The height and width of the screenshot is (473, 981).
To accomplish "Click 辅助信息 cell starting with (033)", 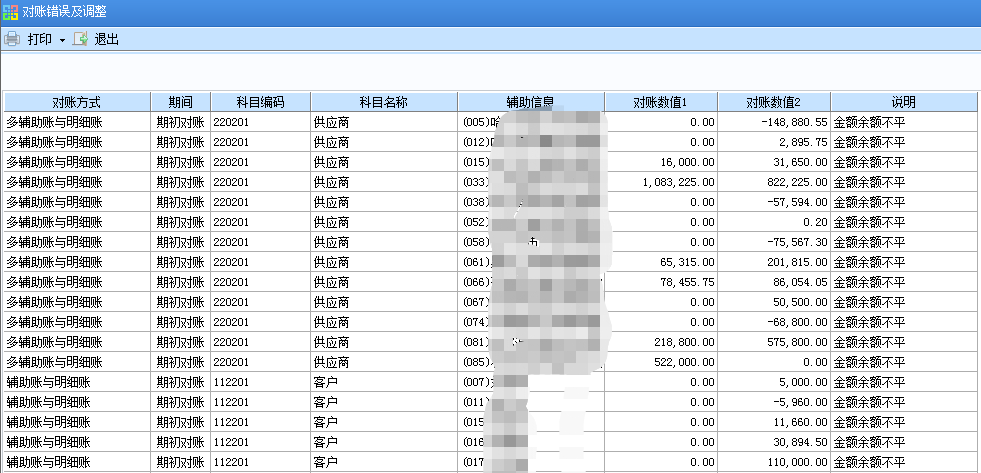I will coord(531,182).
